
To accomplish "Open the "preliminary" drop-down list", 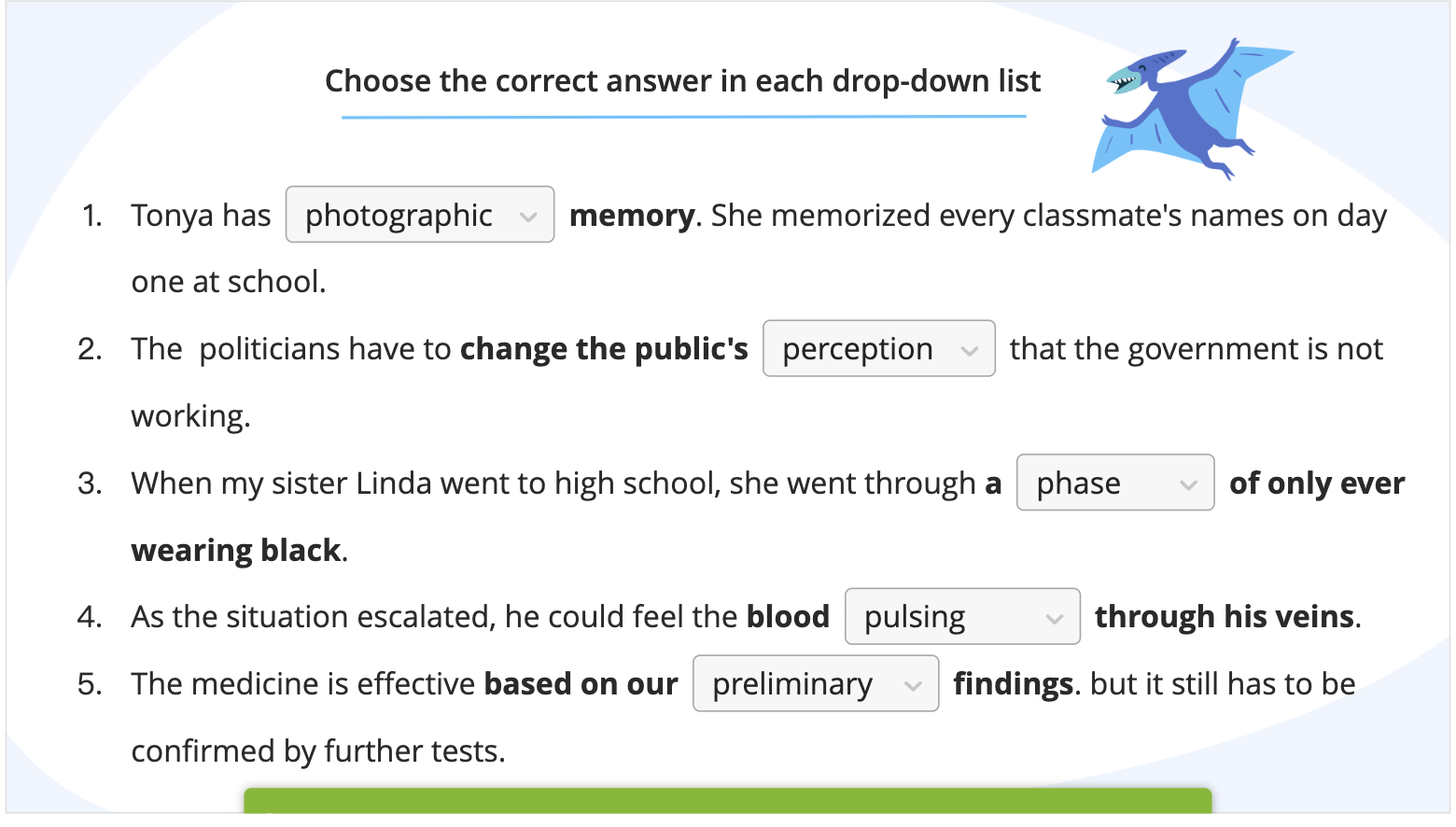I will pos(816,683).
